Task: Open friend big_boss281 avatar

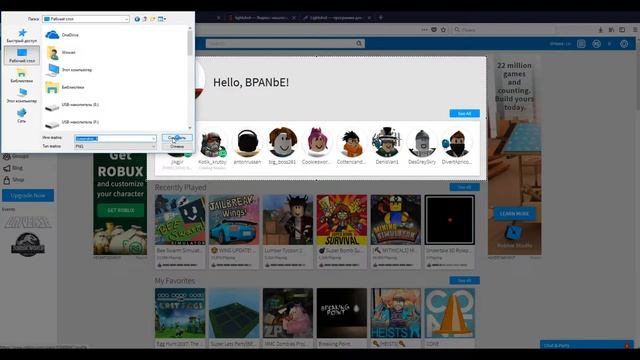Action: tap(282, 143)
